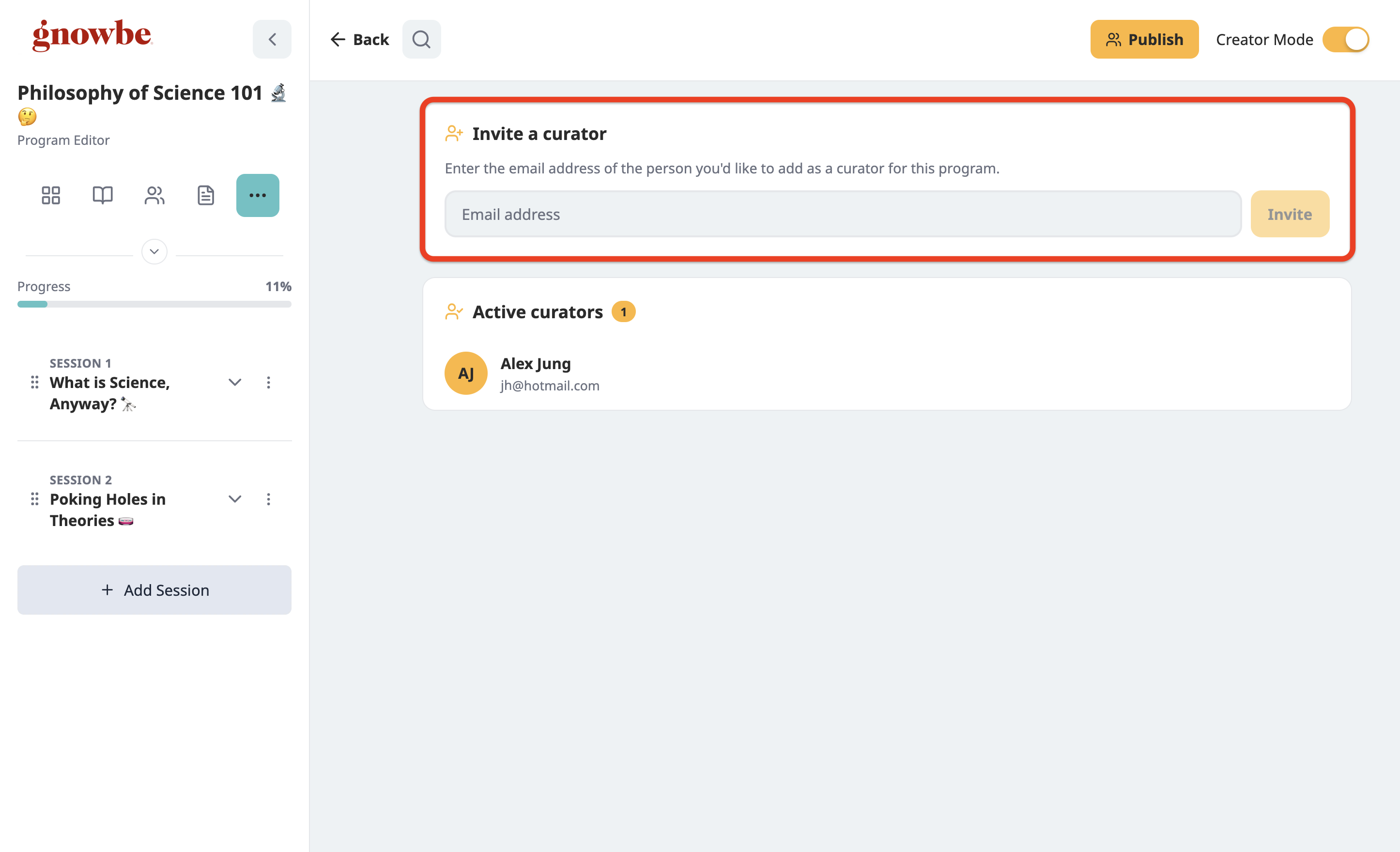This screenshot has width=1400, height=852.
Task: Open the people icon in sidebar
Action: [154, 196]
